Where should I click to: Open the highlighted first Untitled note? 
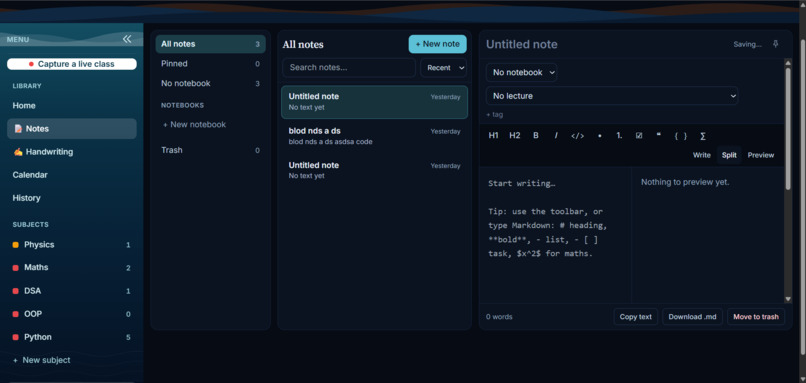tap(374, 102)
